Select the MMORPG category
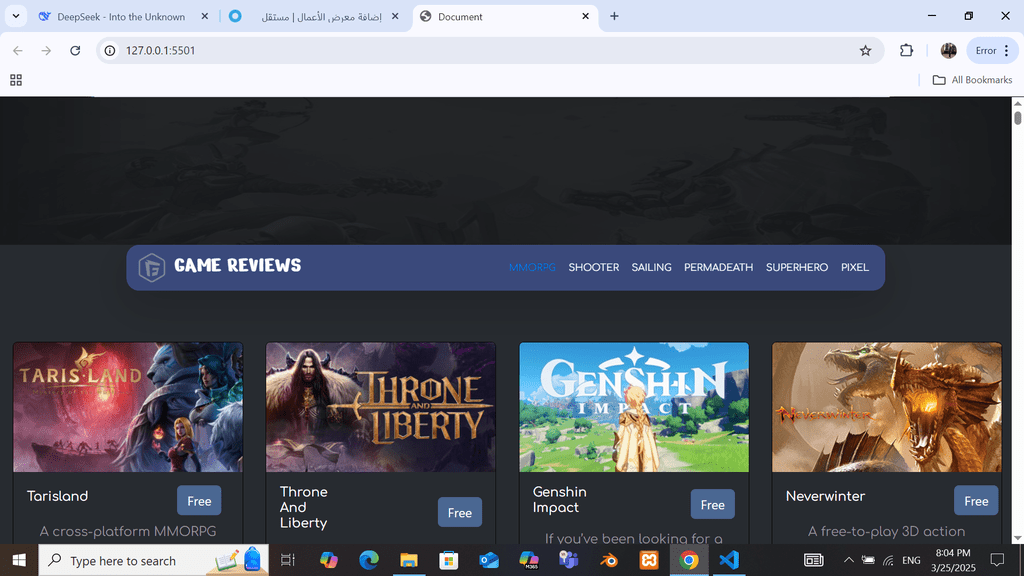The height and width of the screenshot is (576, 1024). [x=532, y=267]
